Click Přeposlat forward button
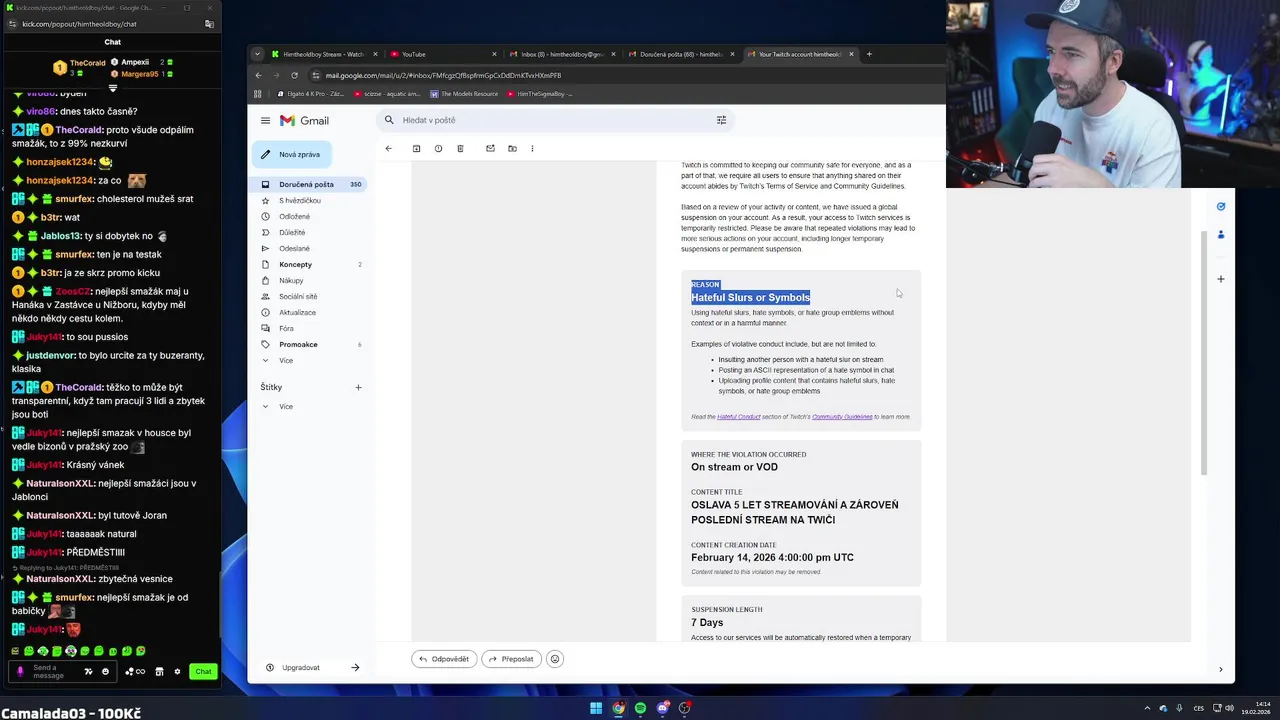Viewport: 1280px width, 720px height. (x=511, y=659)
